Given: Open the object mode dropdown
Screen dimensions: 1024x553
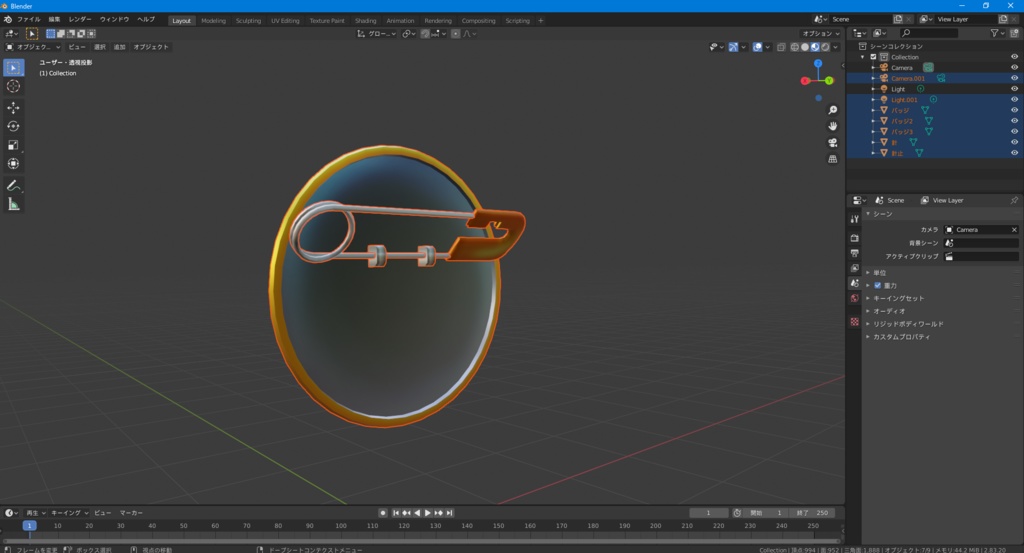Looking at the screenshot, I should (x=33, y=47).
